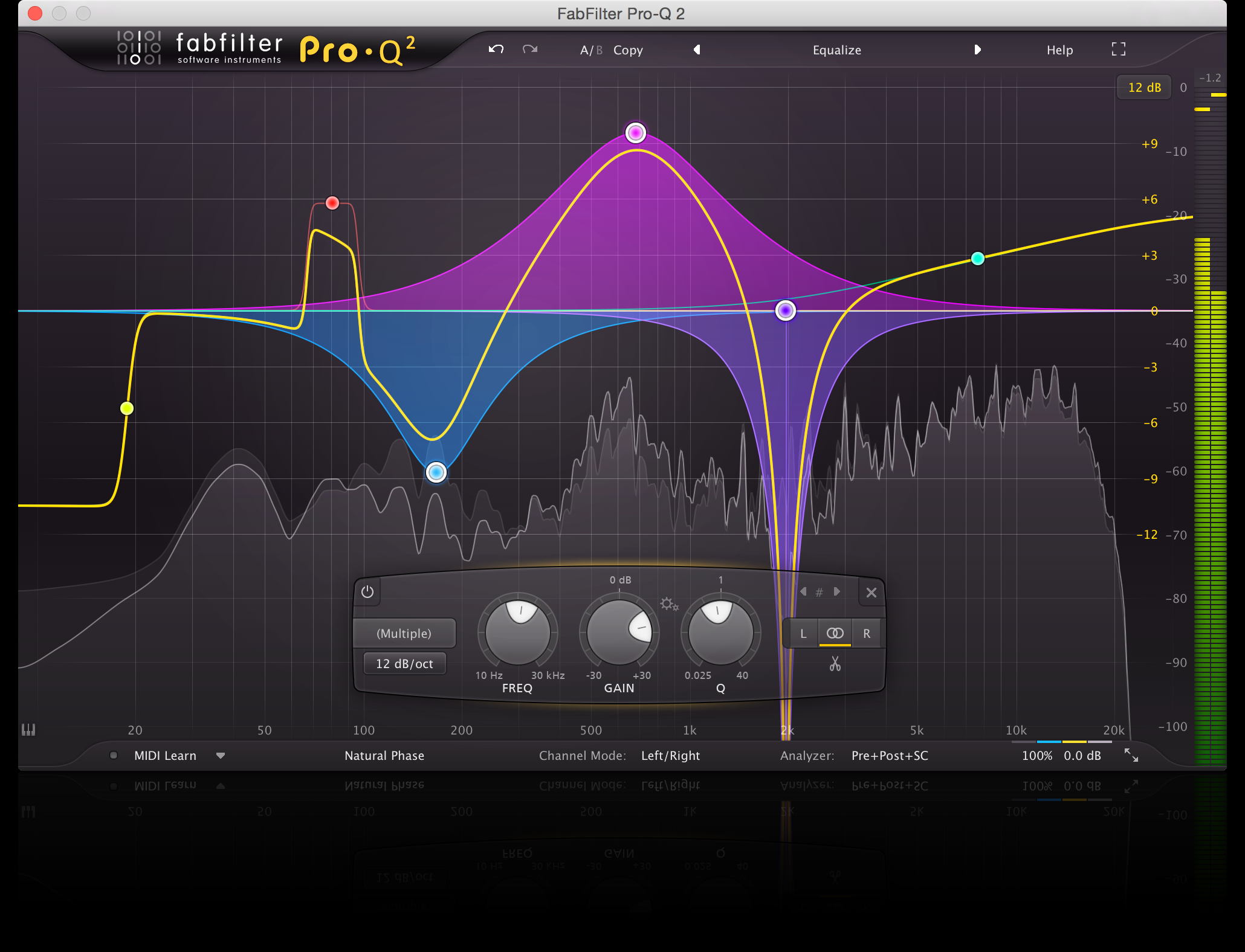
Task: Open the Help menu
Action: click(x=1059, y=50)
